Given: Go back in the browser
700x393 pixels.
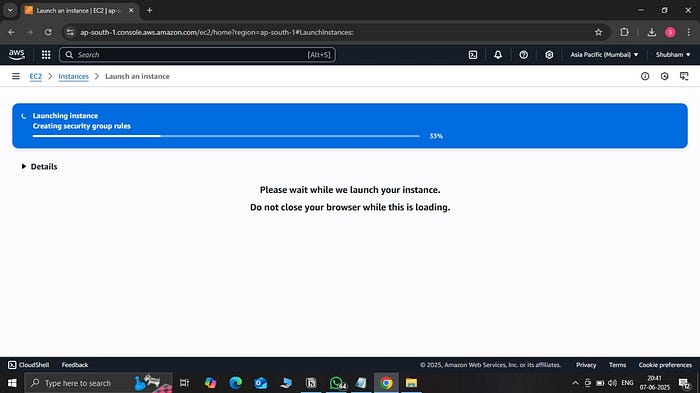Looking at the screenshot, I should click(11, 32).
